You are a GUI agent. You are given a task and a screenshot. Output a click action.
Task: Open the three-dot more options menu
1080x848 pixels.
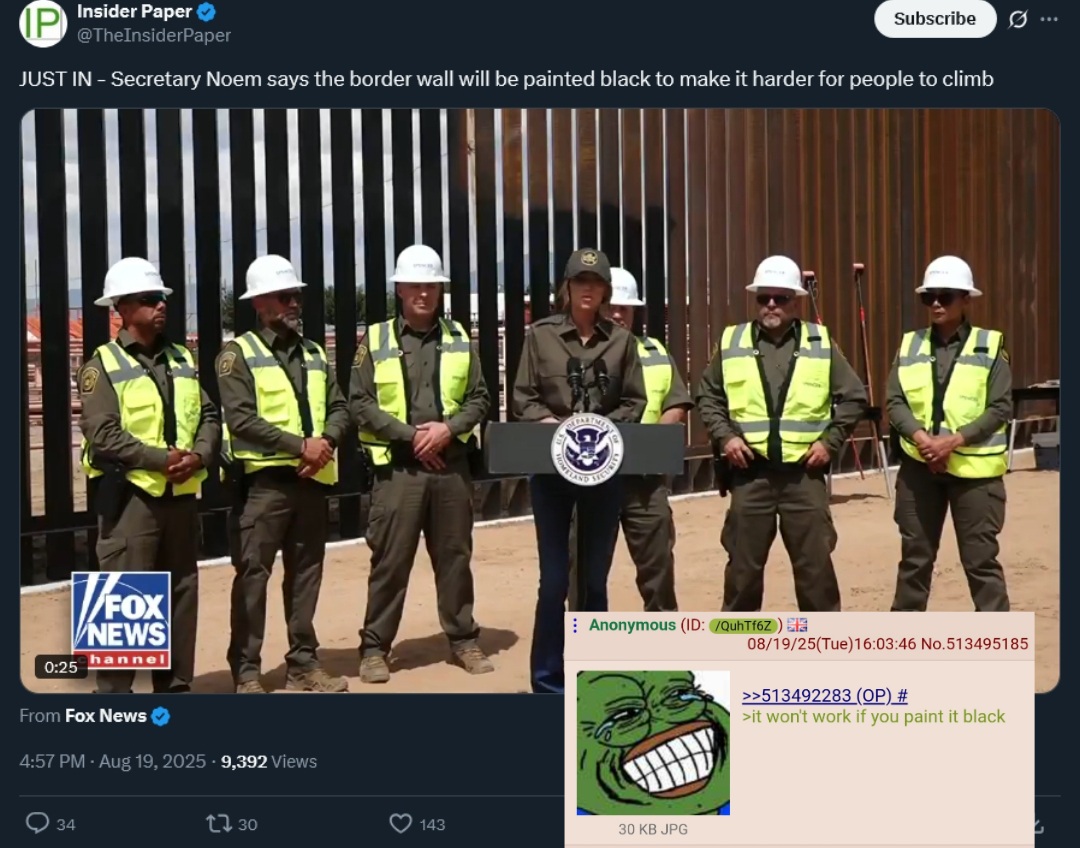(x=1049, y=19)
